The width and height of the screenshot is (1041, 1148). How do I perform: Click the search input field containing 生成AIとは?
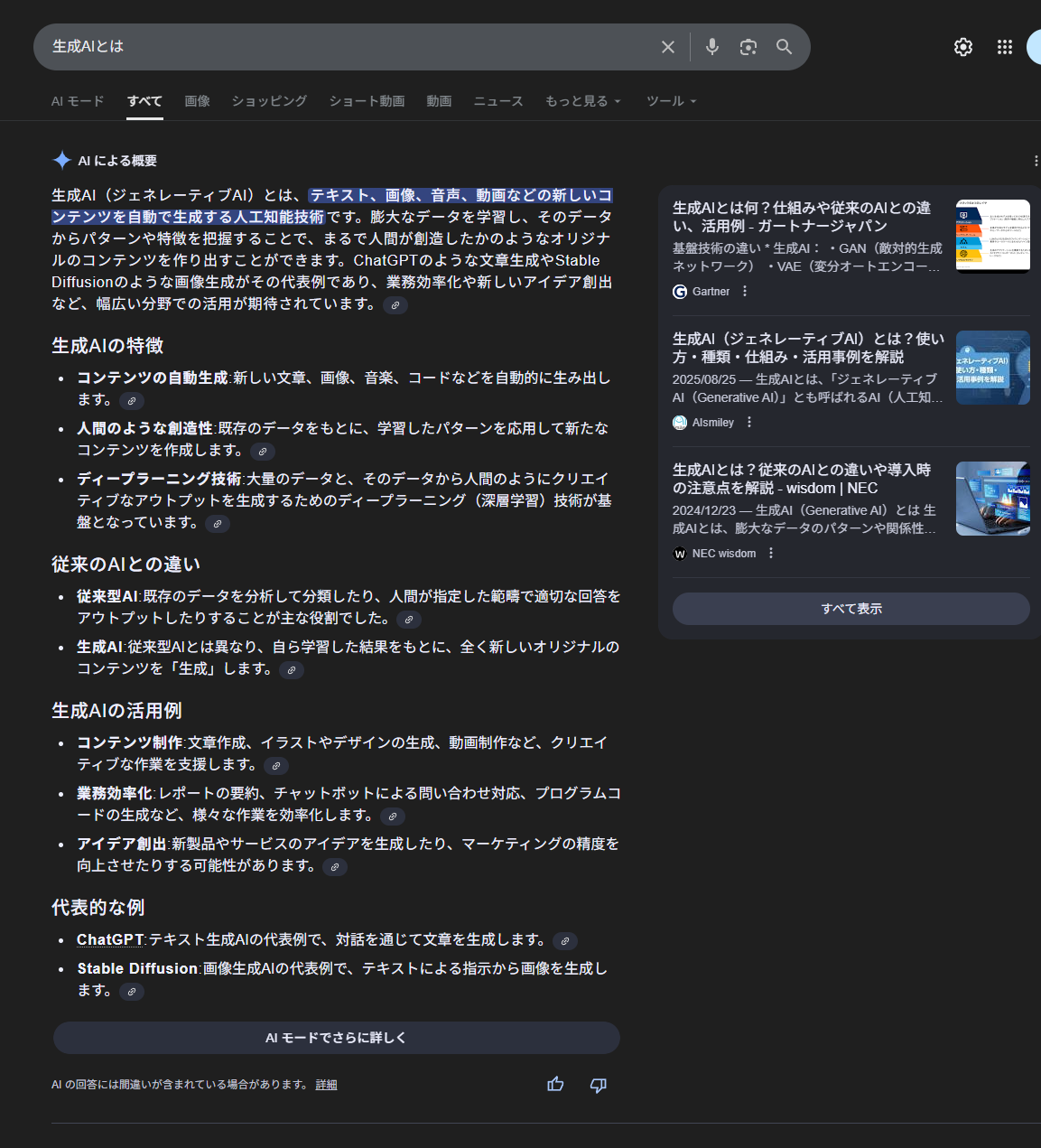pos(343,47)
